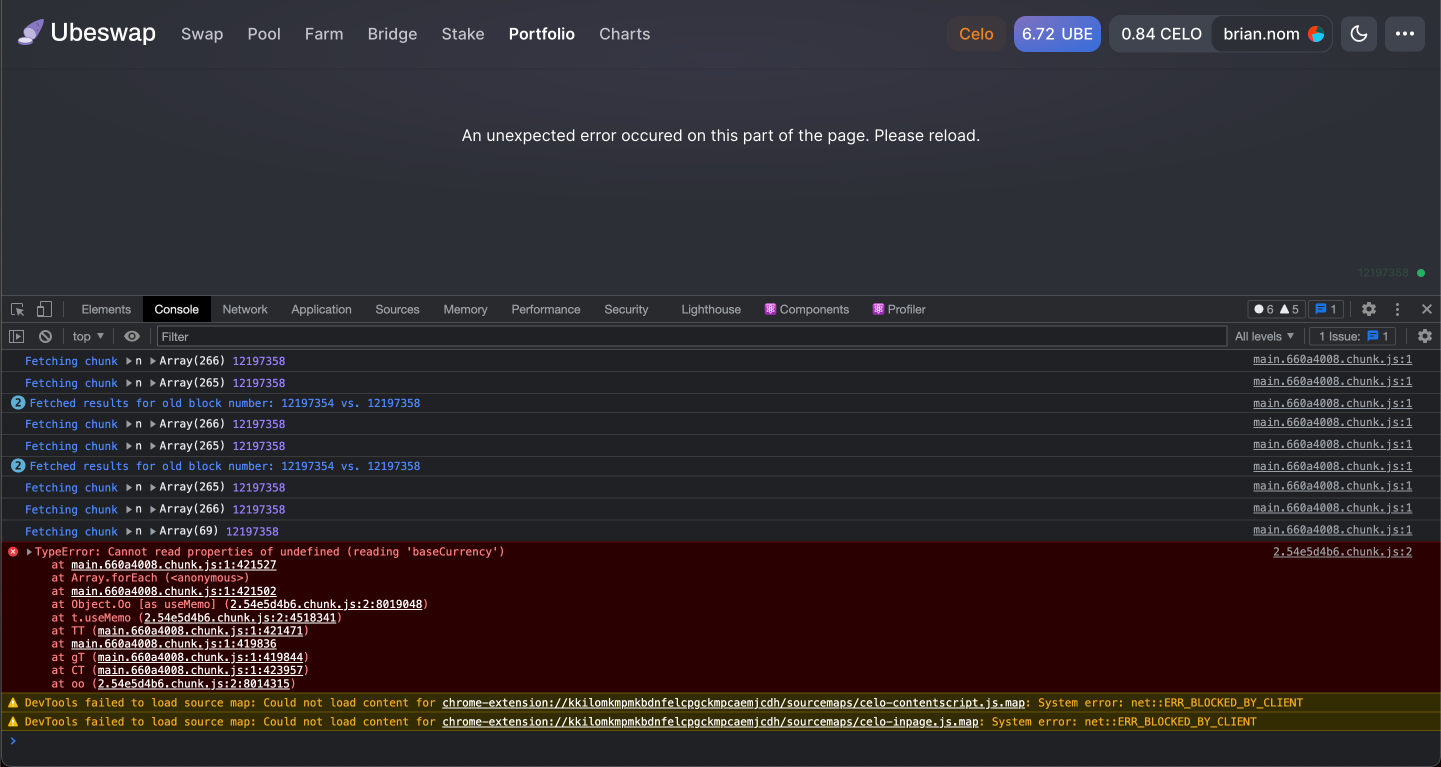Open the 1 Issue badge
Viewport: 1441px width, 767px height.
pos(1354,336)
